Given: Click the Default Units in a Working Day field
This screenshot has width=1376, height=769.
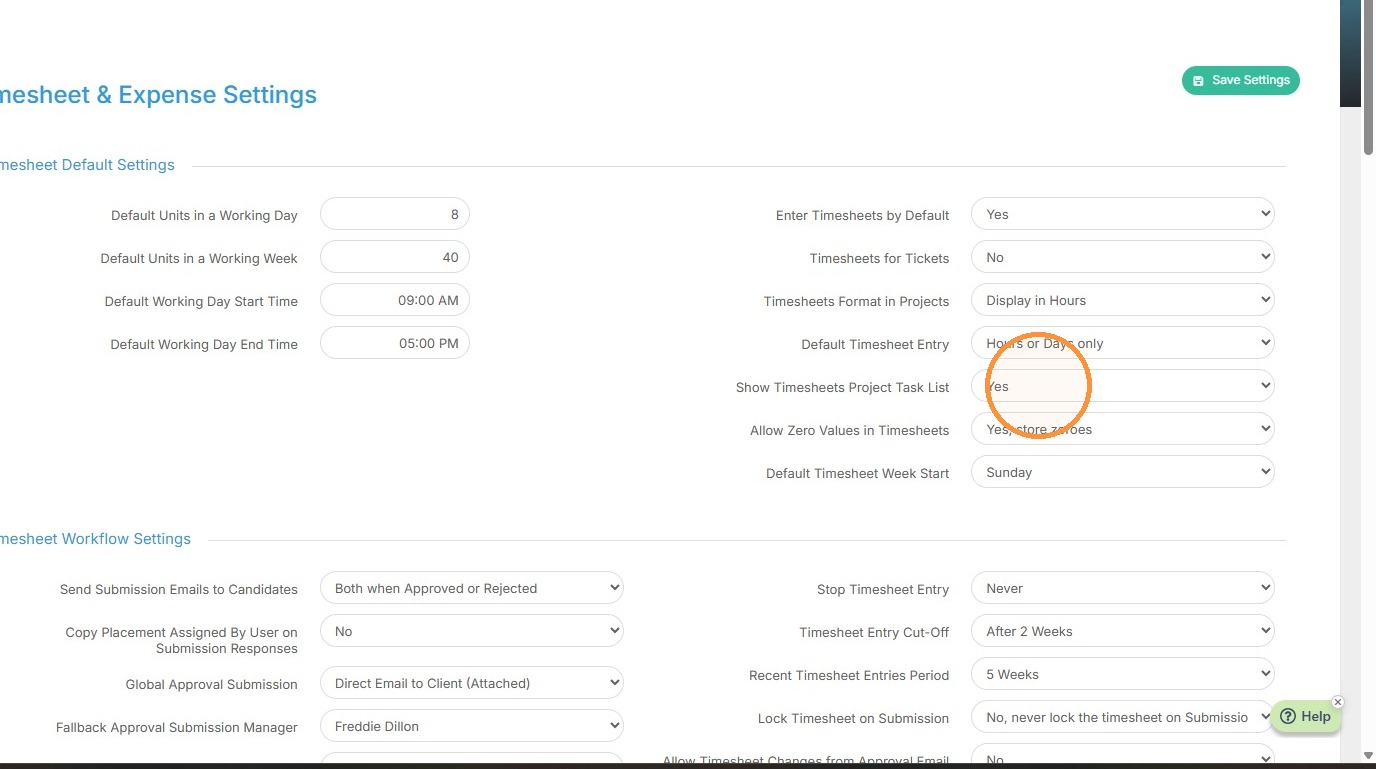Looking at the screenshot, I should [x=394, y=214].
